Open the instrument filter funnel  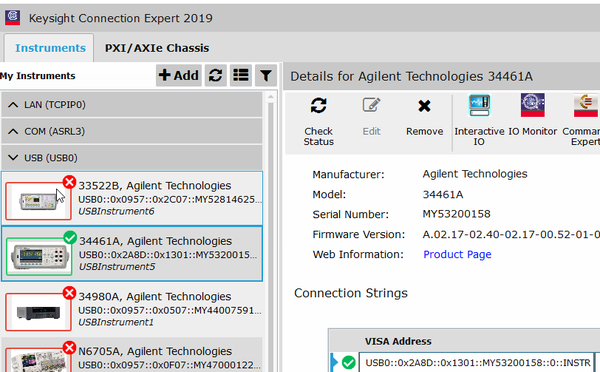pyautogui.click(x=266, y=75)
